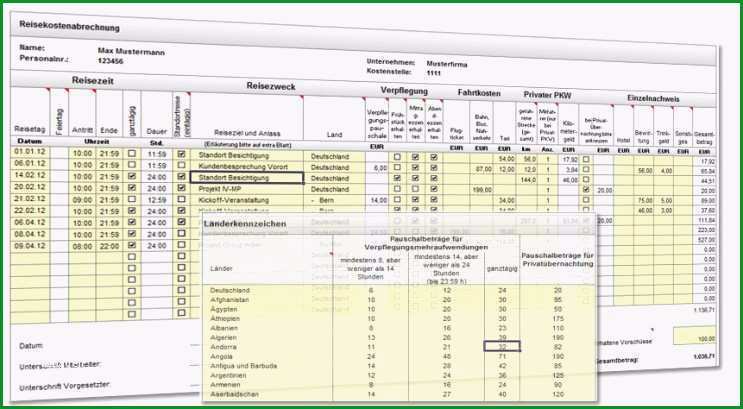Image resolution: width=743 pixels, height=409 pixels.
Task: Toggle Privatübernachtung checkbox in 20.02.12 row
Action: click(586, 190)
